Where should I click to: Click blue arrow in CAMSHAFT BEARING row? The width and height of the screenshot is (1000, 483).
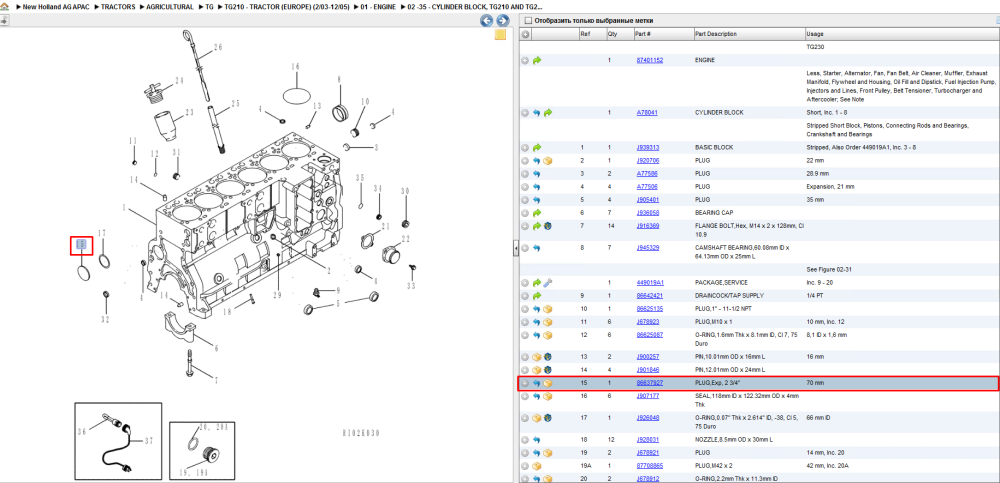pos(537,248)
